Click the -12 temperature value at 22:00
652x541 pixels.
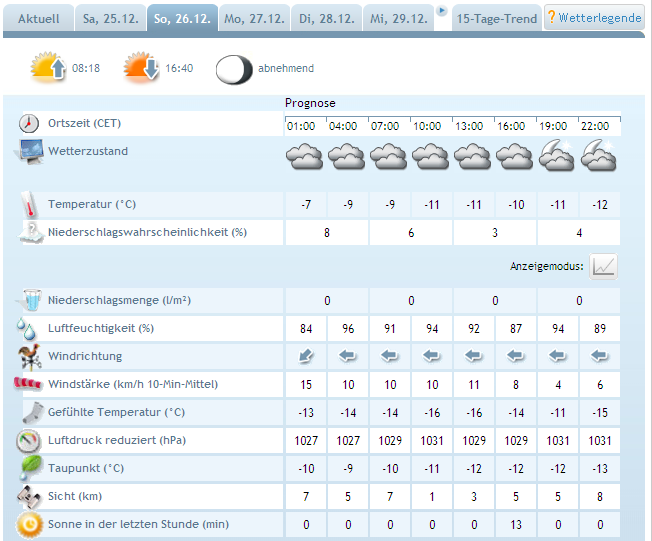(x=600, y=205)
